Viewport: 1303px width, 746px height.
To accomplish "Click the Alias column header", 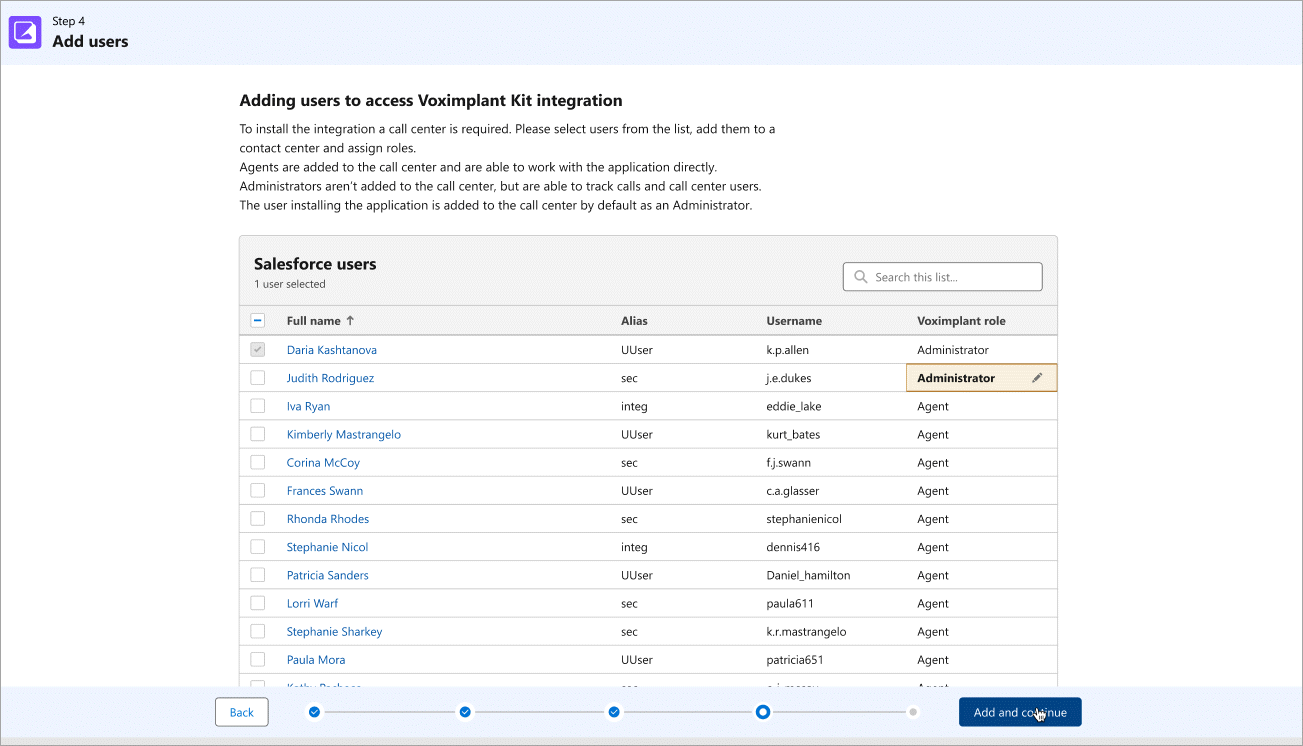I will (x=634, y=321).
